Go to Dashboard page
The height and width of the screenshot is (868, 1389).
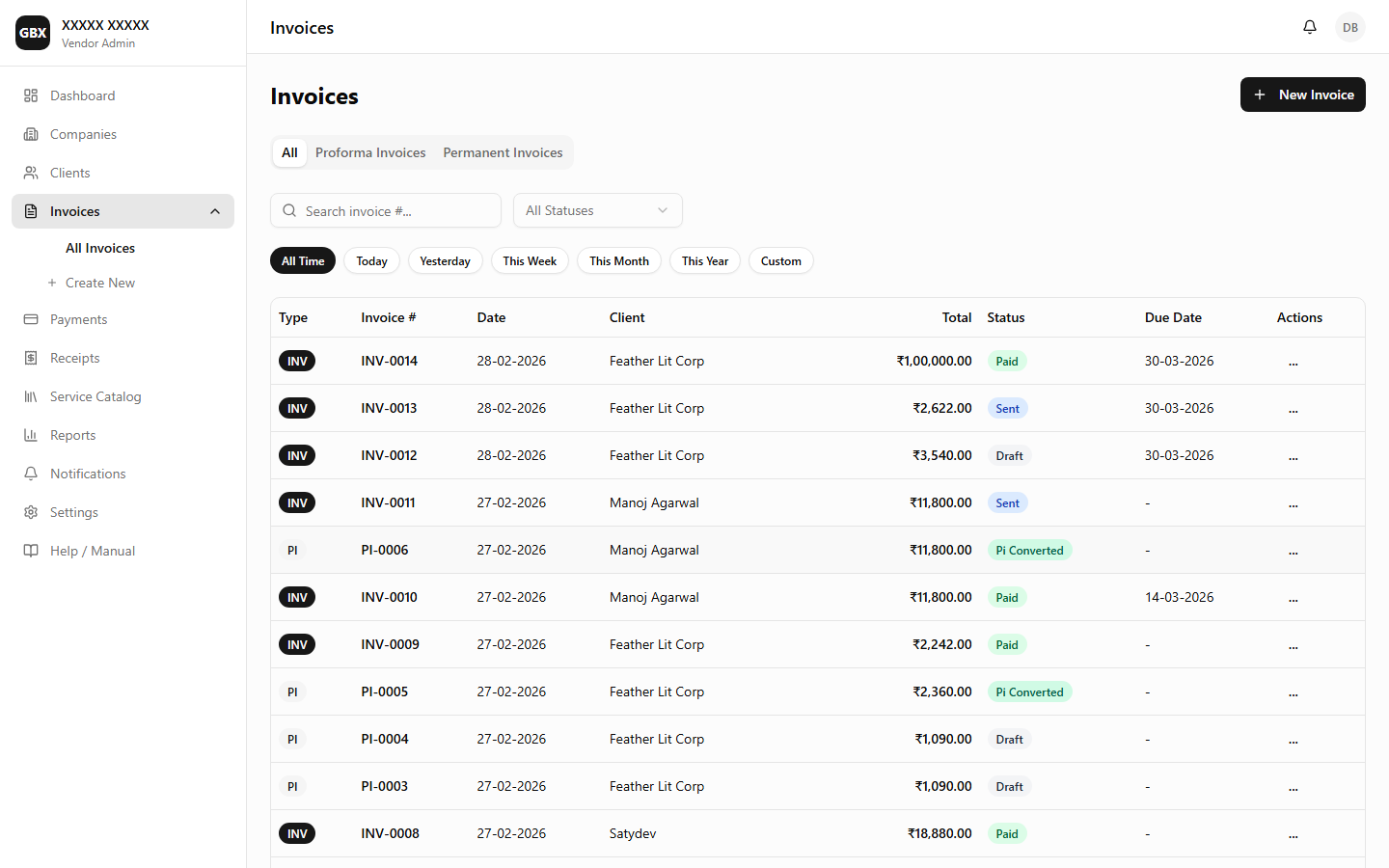(x=123, y=95)
